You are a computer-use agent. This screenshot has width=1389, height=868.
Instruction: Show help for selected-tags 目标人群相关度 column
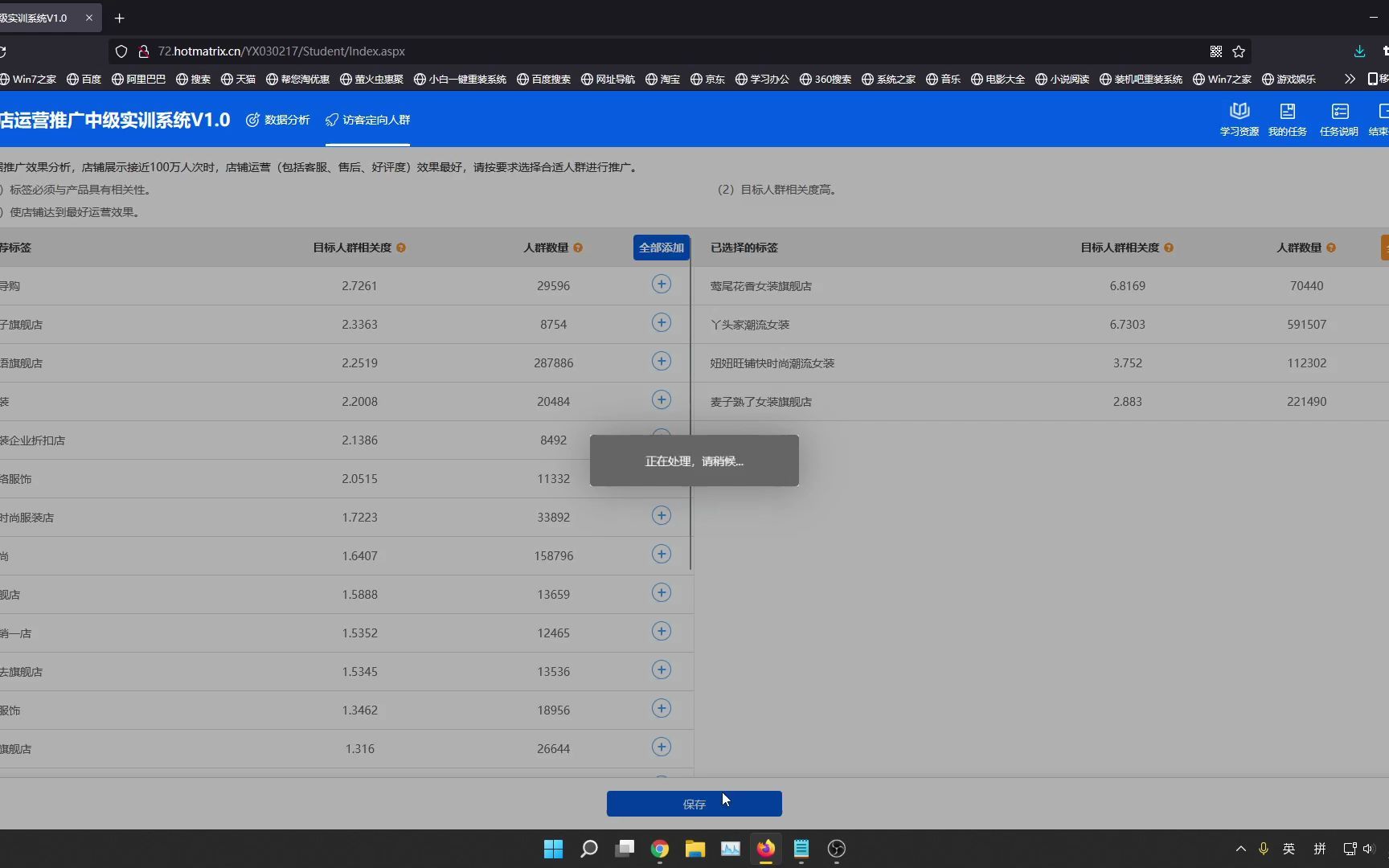tap(1169, 248)
